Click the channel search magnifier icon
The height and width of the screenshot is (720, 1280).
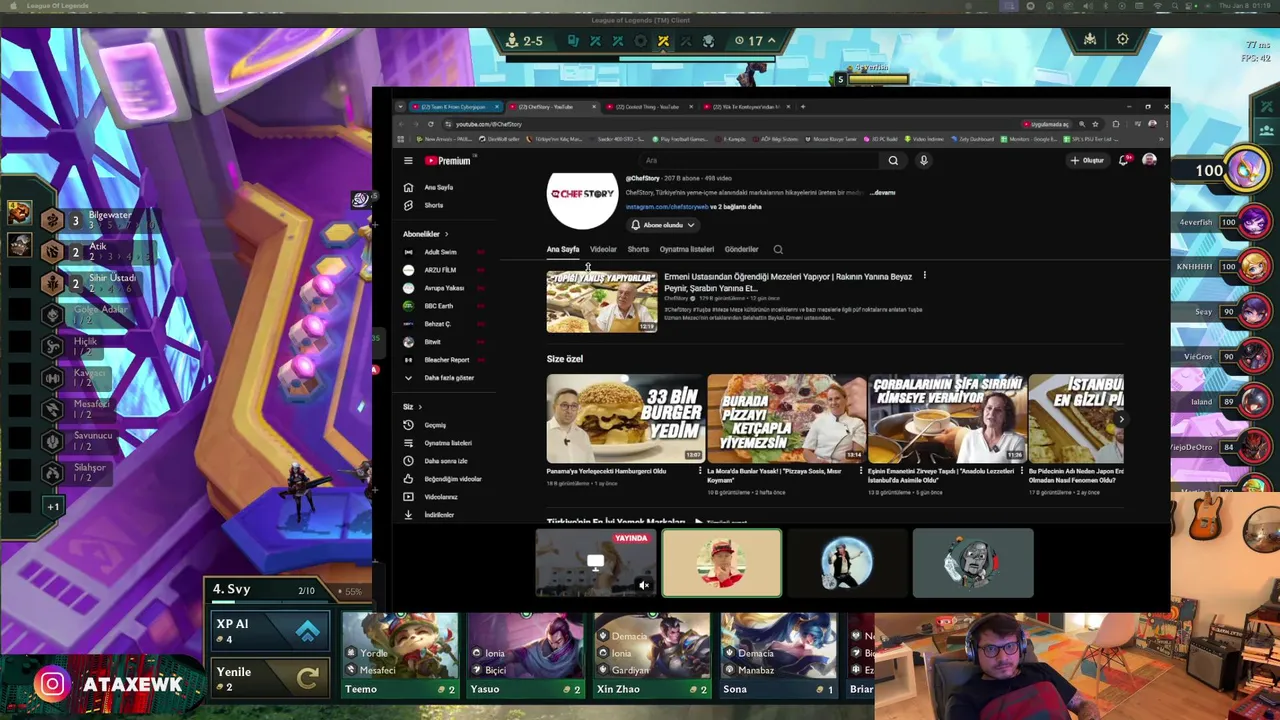(778, 249)
